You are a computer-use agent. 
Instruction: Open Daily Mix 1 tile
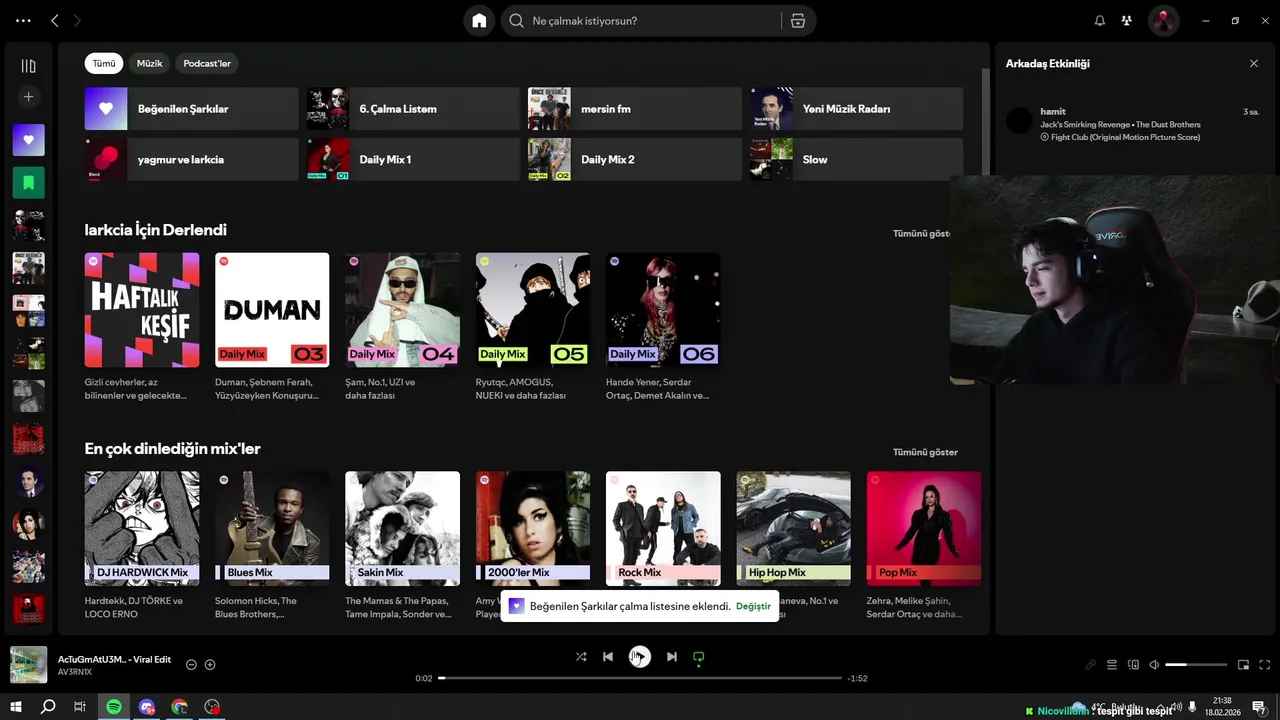click(x=413, y=160)
